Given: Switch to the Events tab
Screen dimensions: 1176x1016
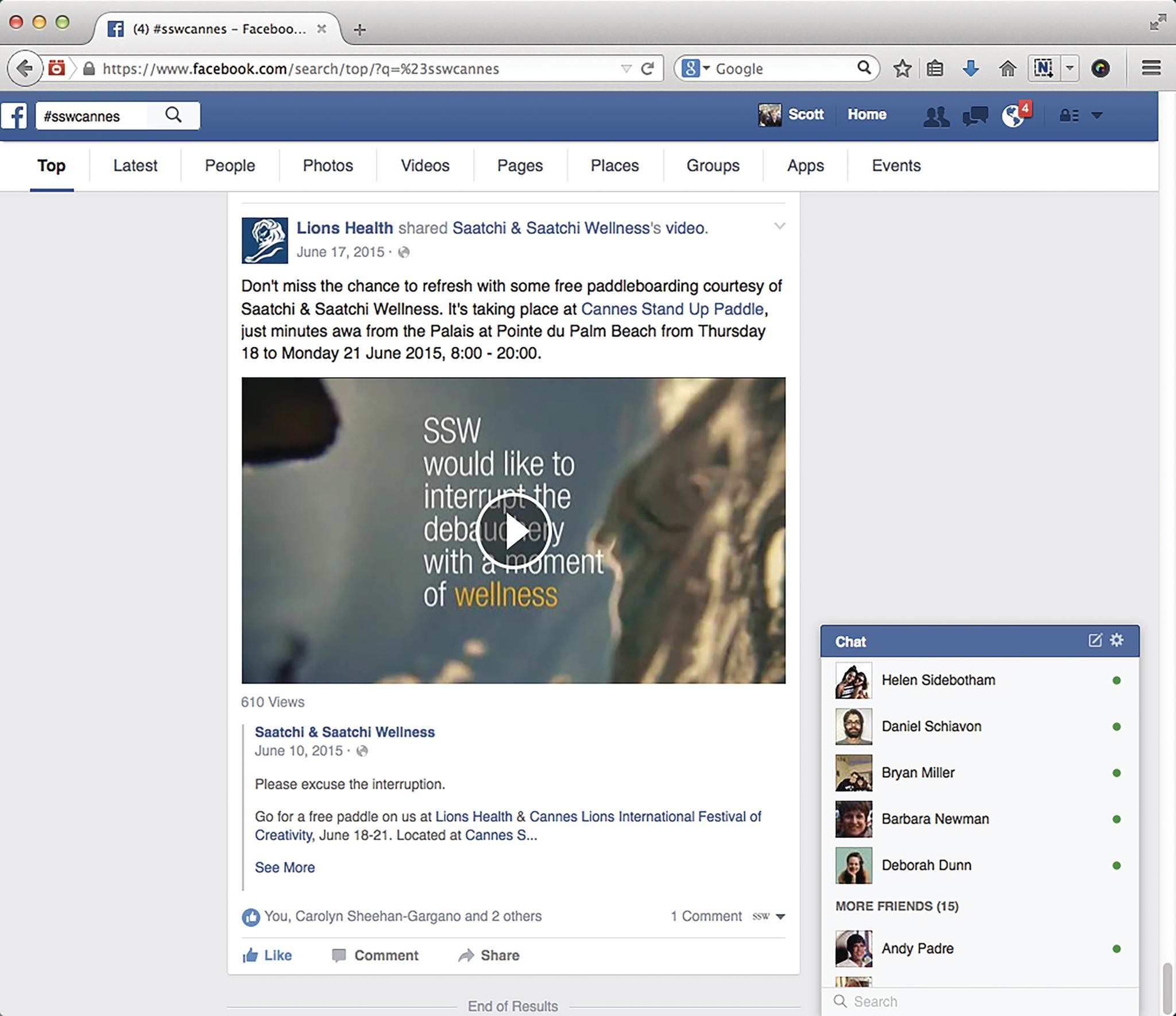Looking at the screenshot, I should (x=896, y=166).
